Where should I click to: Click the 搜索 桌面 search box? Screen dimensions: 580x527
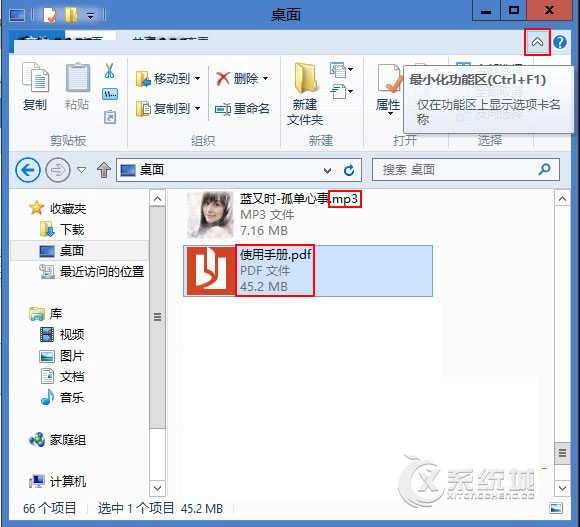[465, 170]
